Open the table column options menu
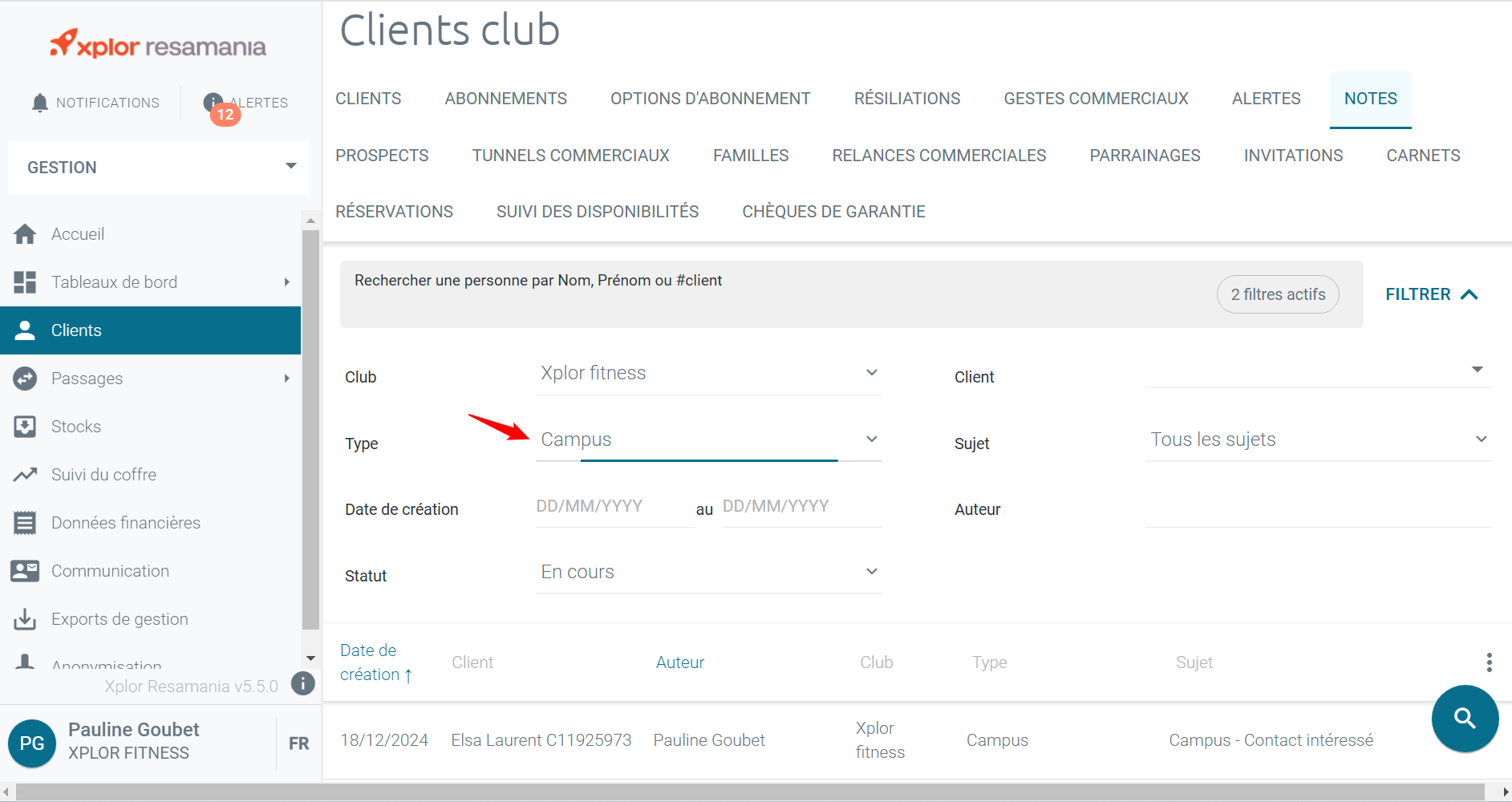 1489,662
